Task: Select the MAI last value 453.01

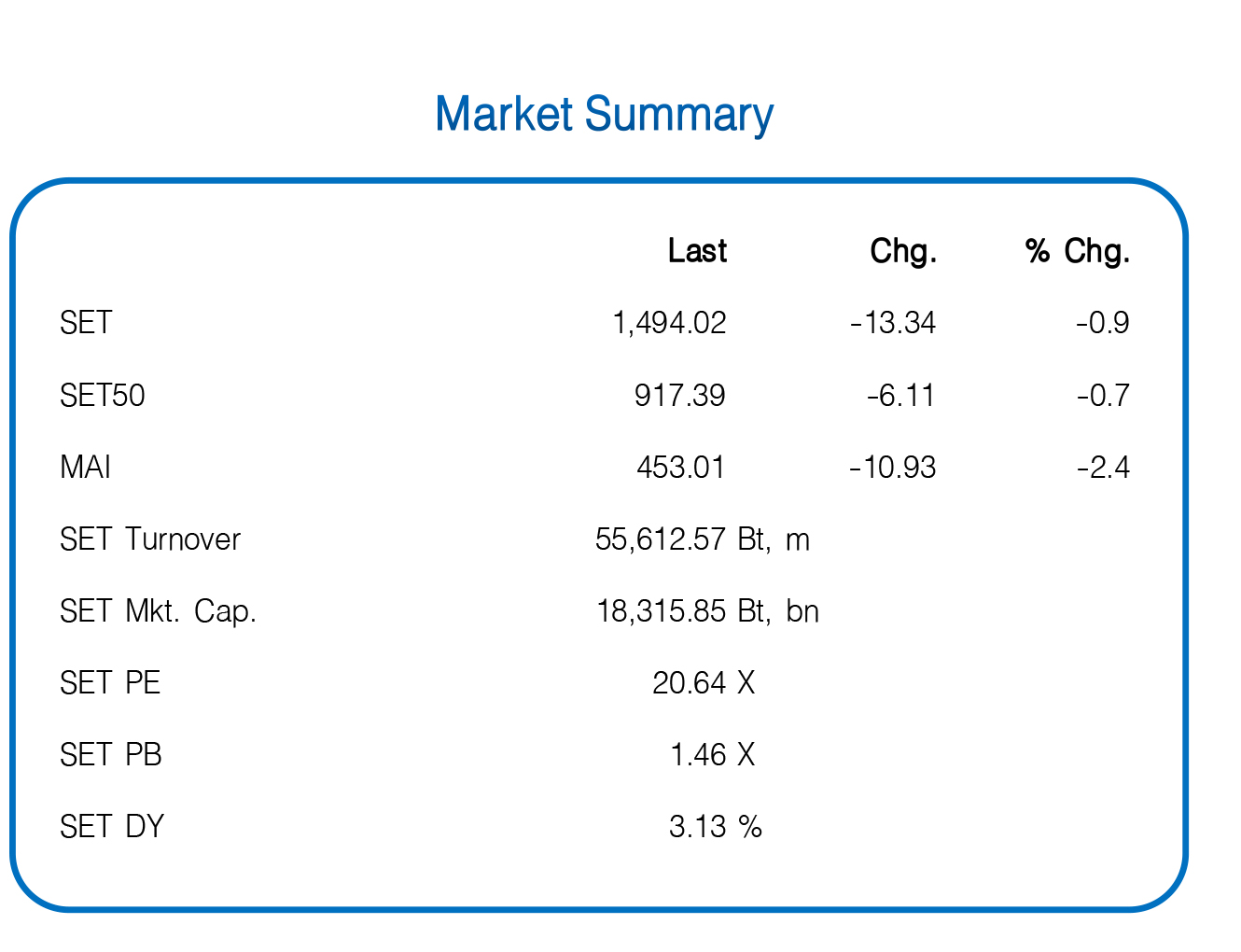Action: point(681,467)
